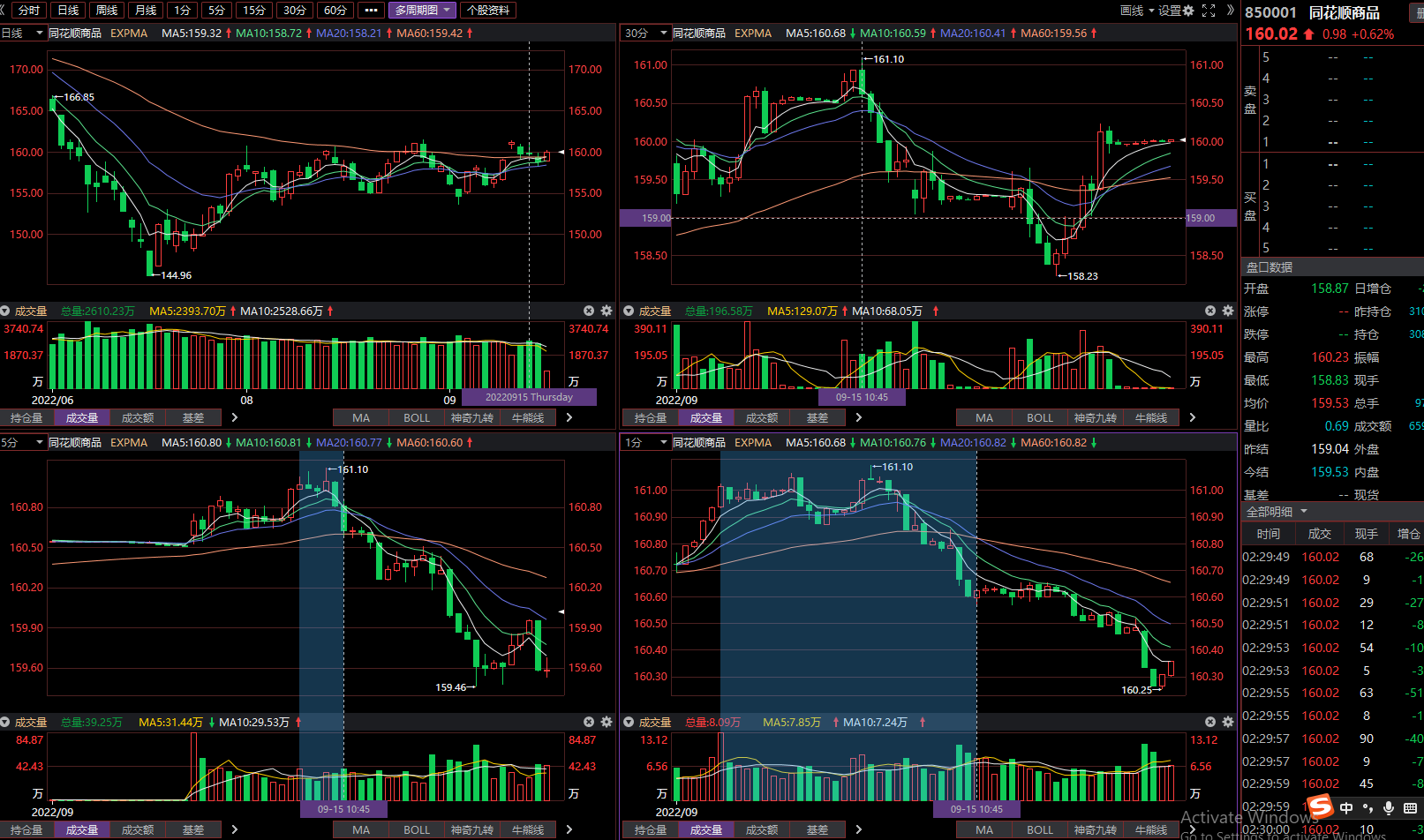Show more indicators after 牛熊线, daily chart
This screenshot has width=1424, height=840.
click(569, 417)
